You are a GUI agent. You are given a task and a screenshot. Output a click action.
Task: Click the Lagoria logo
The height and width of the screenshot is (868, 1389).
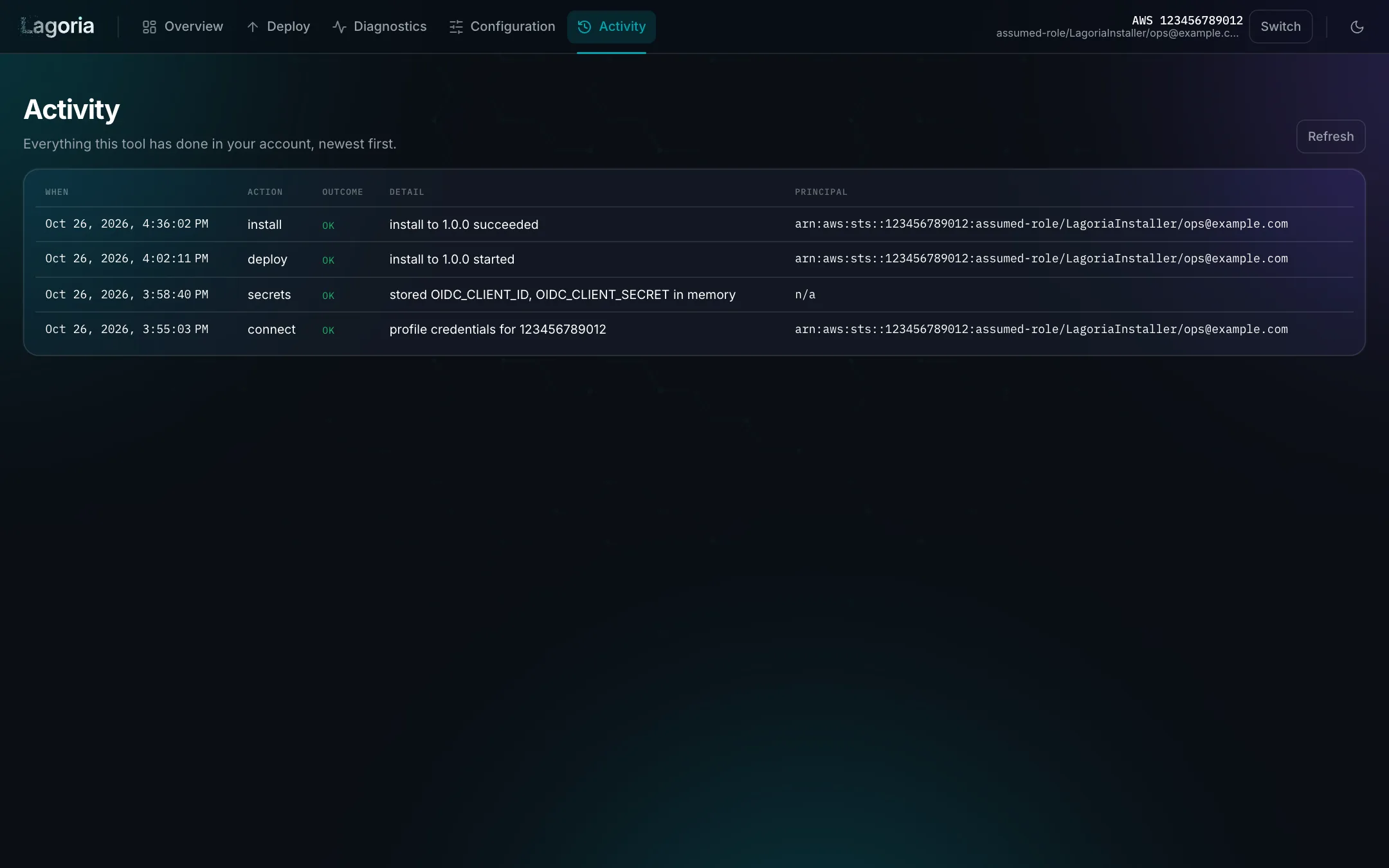click(x=58, y=26)
